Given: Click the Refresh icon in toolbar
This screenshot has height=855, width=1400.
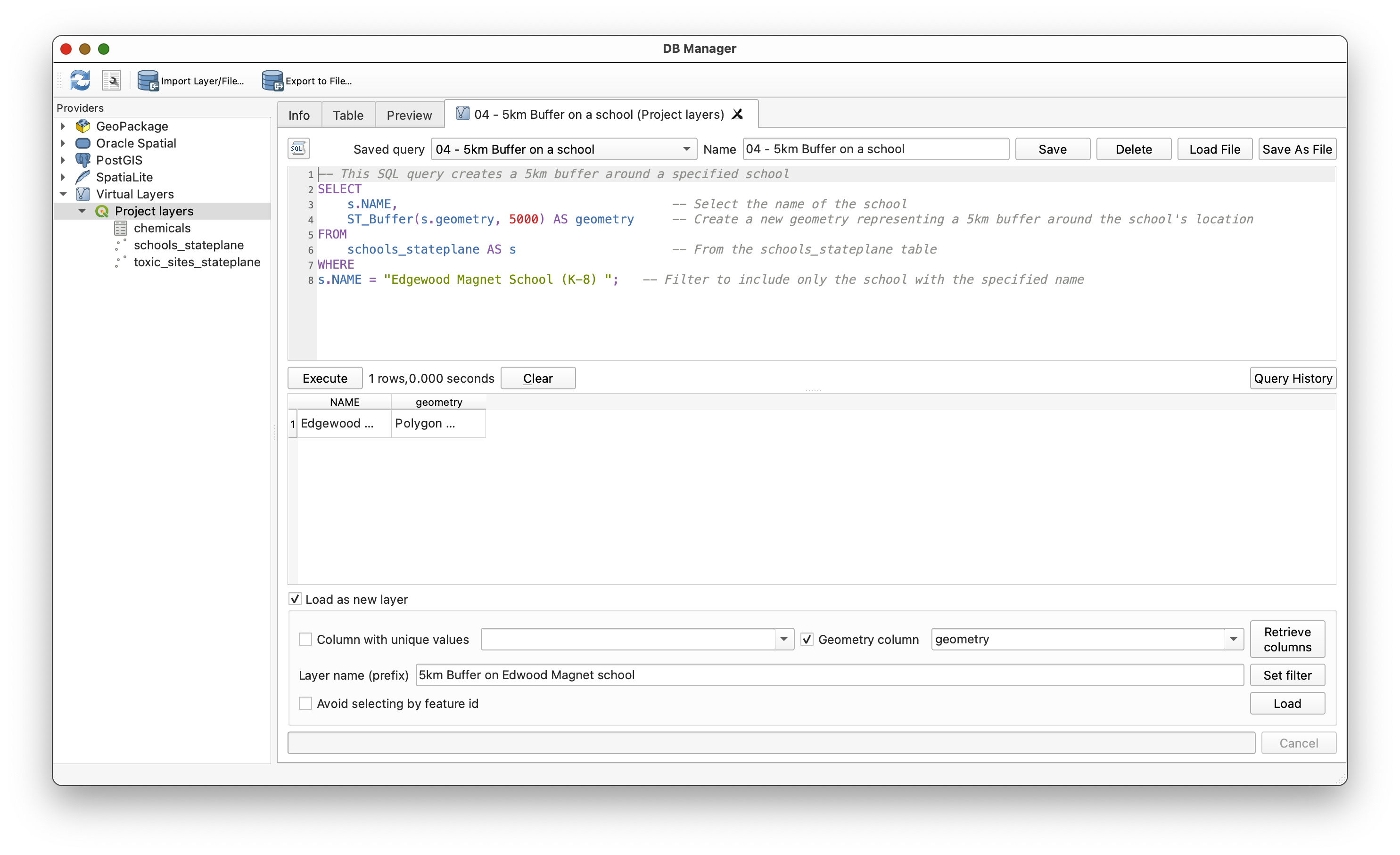Looking at the screenshot, I should [80, 80].
